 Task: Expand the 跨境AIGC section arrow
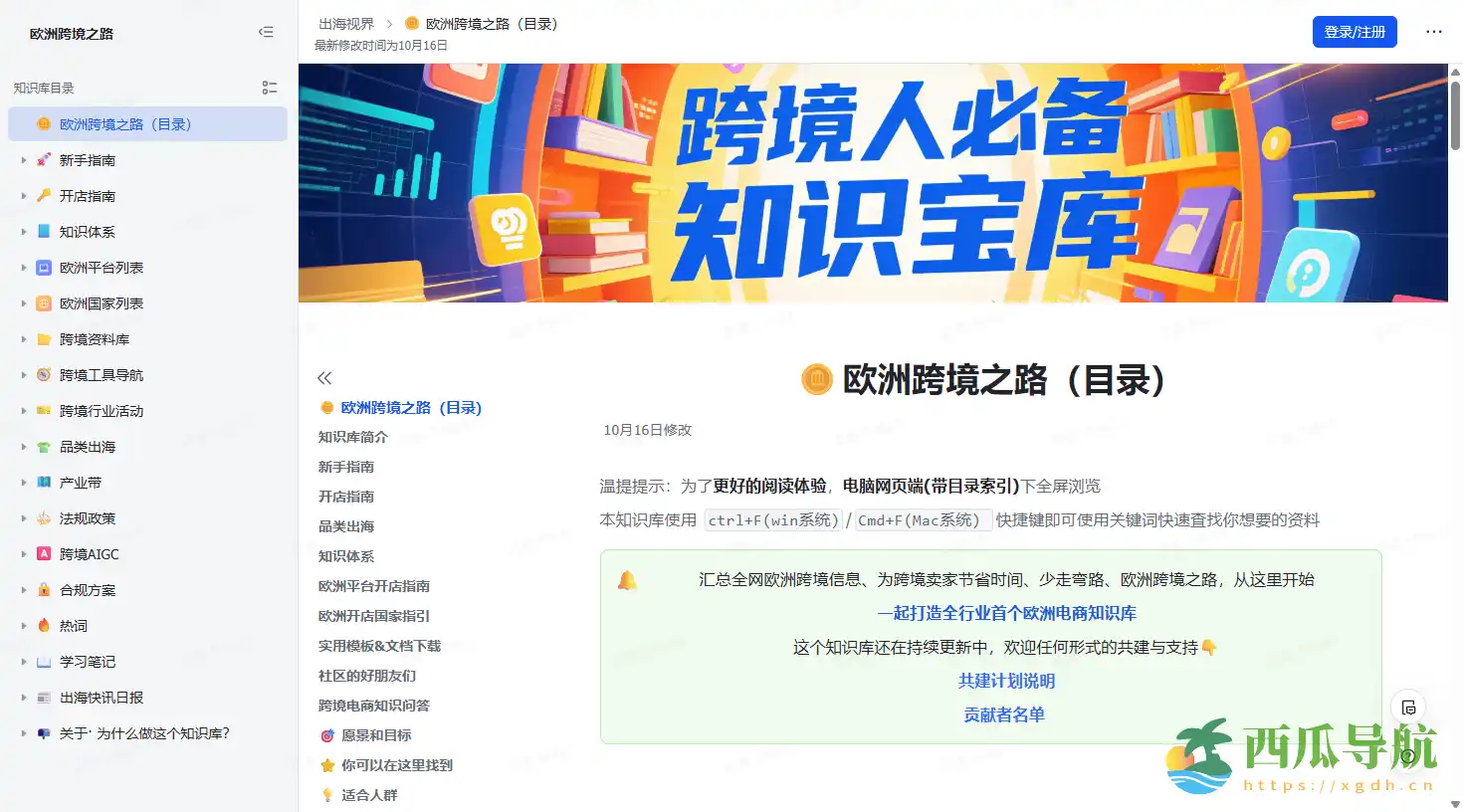24,554
